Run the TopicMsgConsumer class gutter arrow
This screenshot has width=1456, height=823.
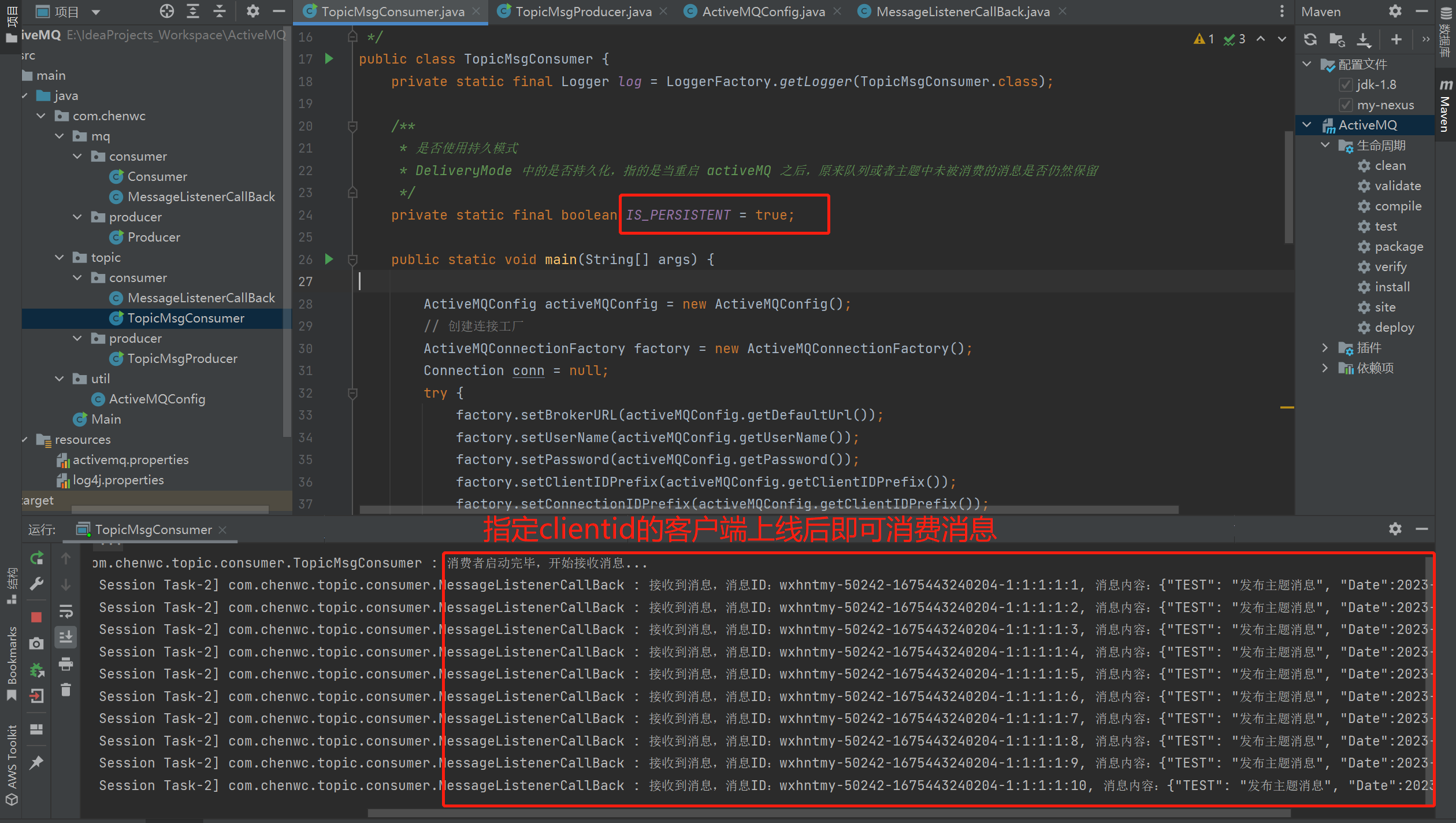pos(329,58)
